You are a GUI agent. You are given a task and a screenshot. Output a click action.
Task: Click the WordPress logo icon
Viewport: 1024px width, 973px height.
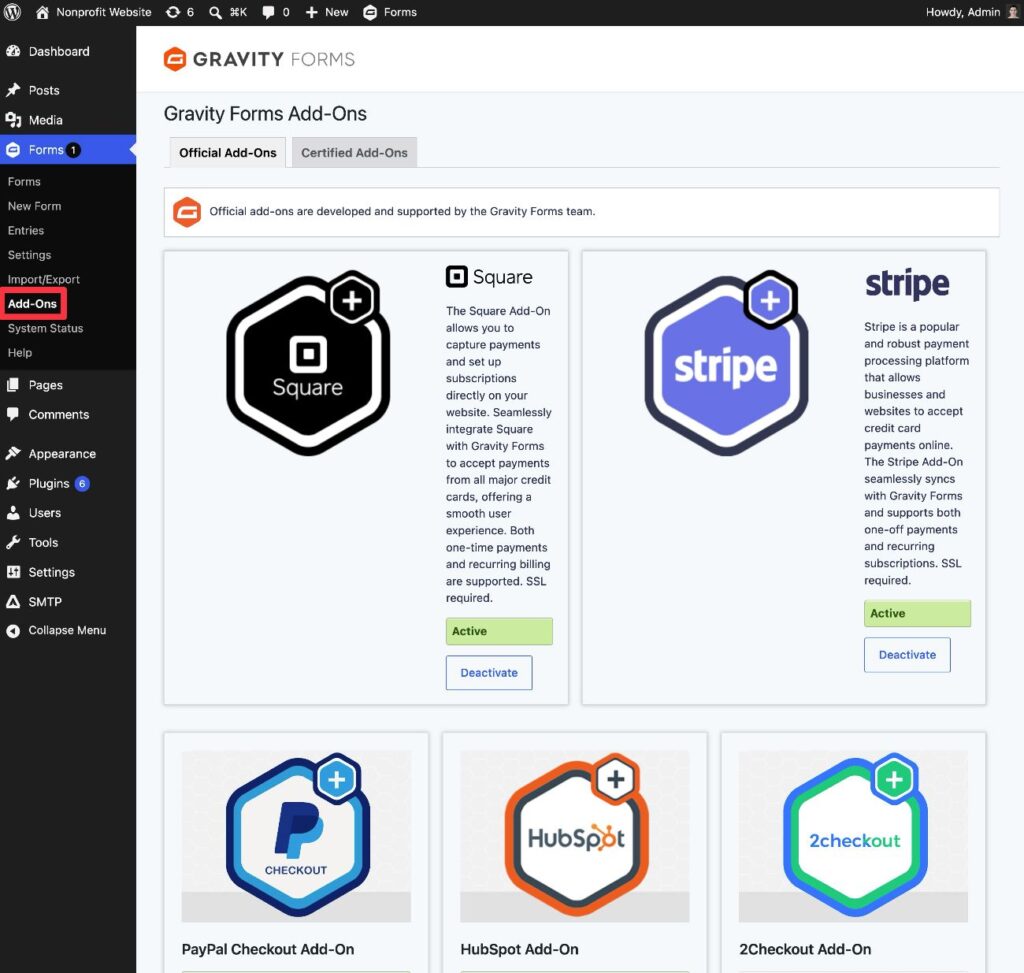pyautogui.click(x=12, y=12)
